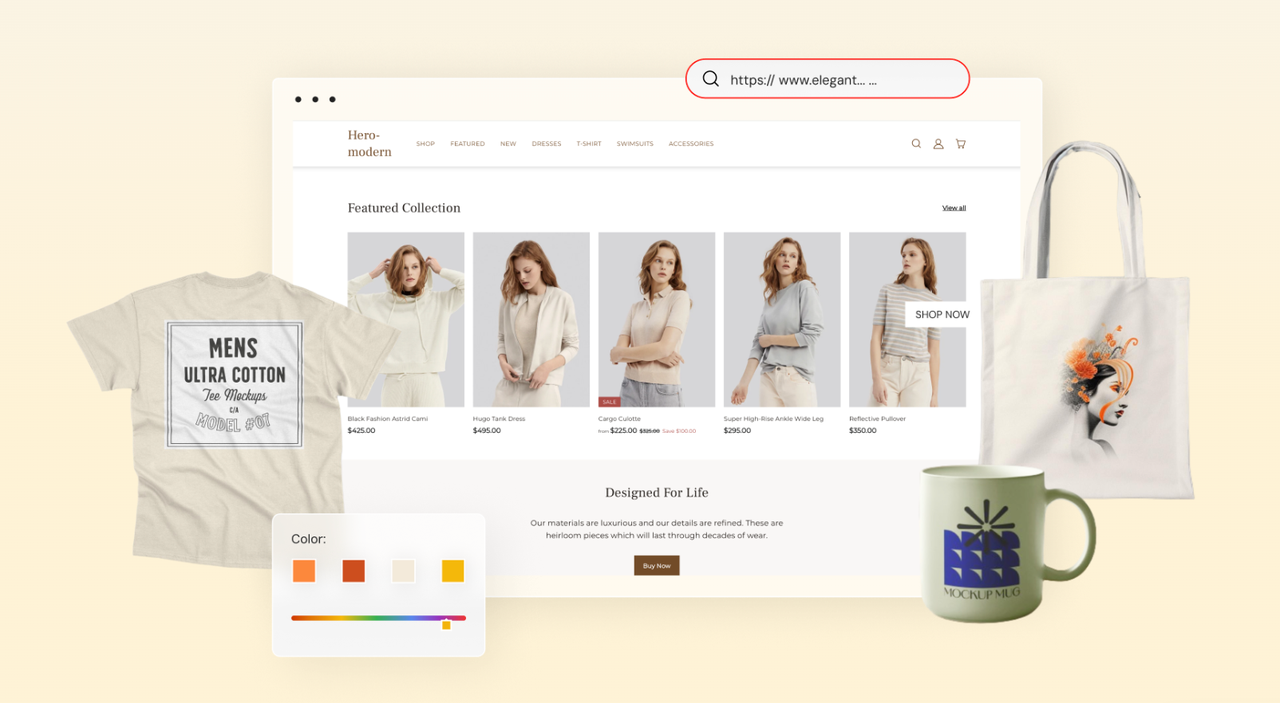This screenshot has width=1280, height=703.
Task: Choose the yellow color swatch
Action: click(453, 571)
